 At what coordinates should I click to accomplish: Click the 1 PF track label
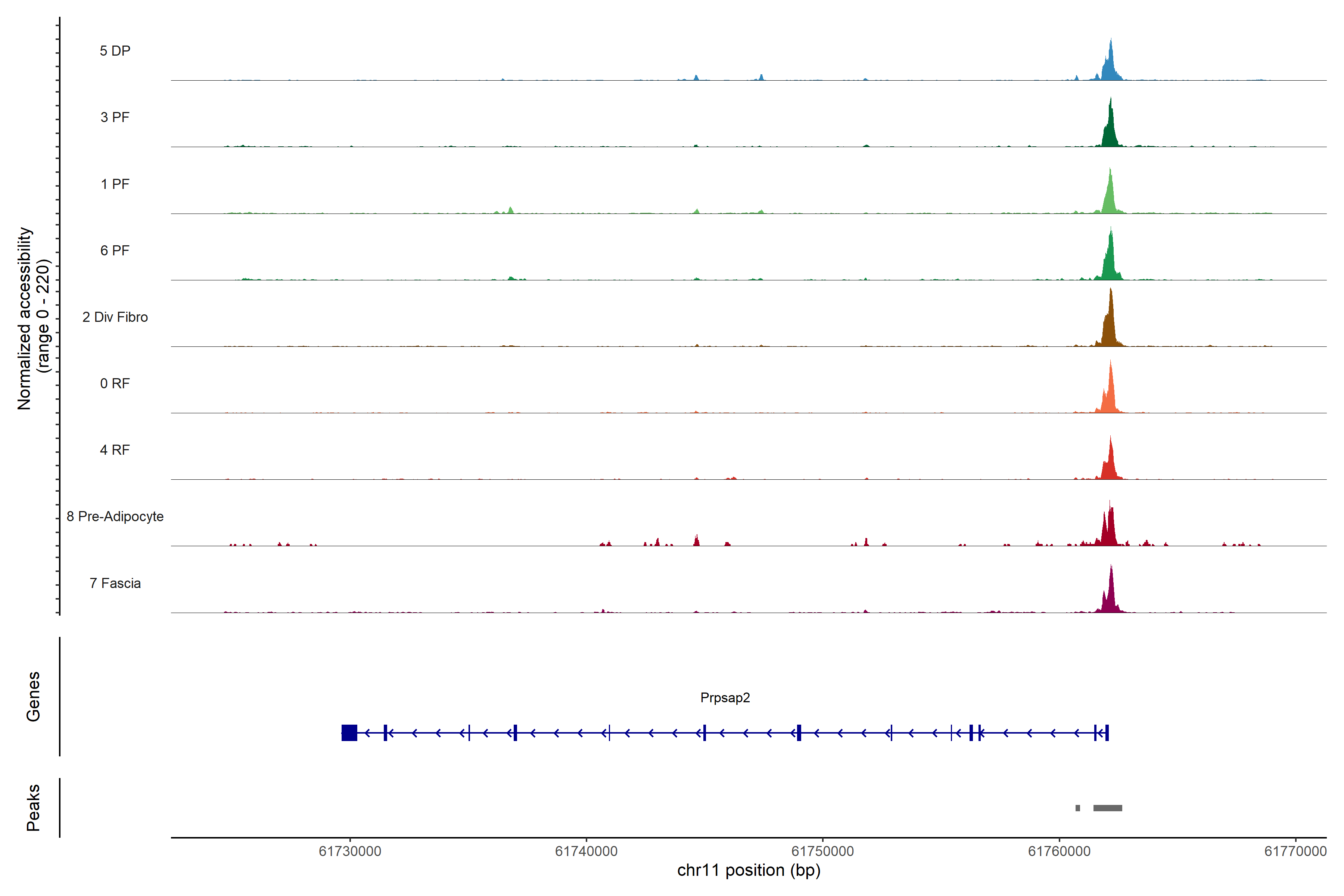[115, 184]
